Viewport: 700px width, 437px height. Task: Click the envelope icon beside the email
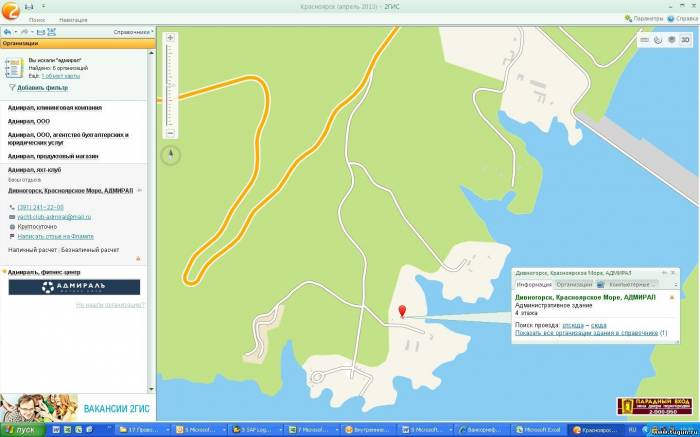tap(12, 217)
